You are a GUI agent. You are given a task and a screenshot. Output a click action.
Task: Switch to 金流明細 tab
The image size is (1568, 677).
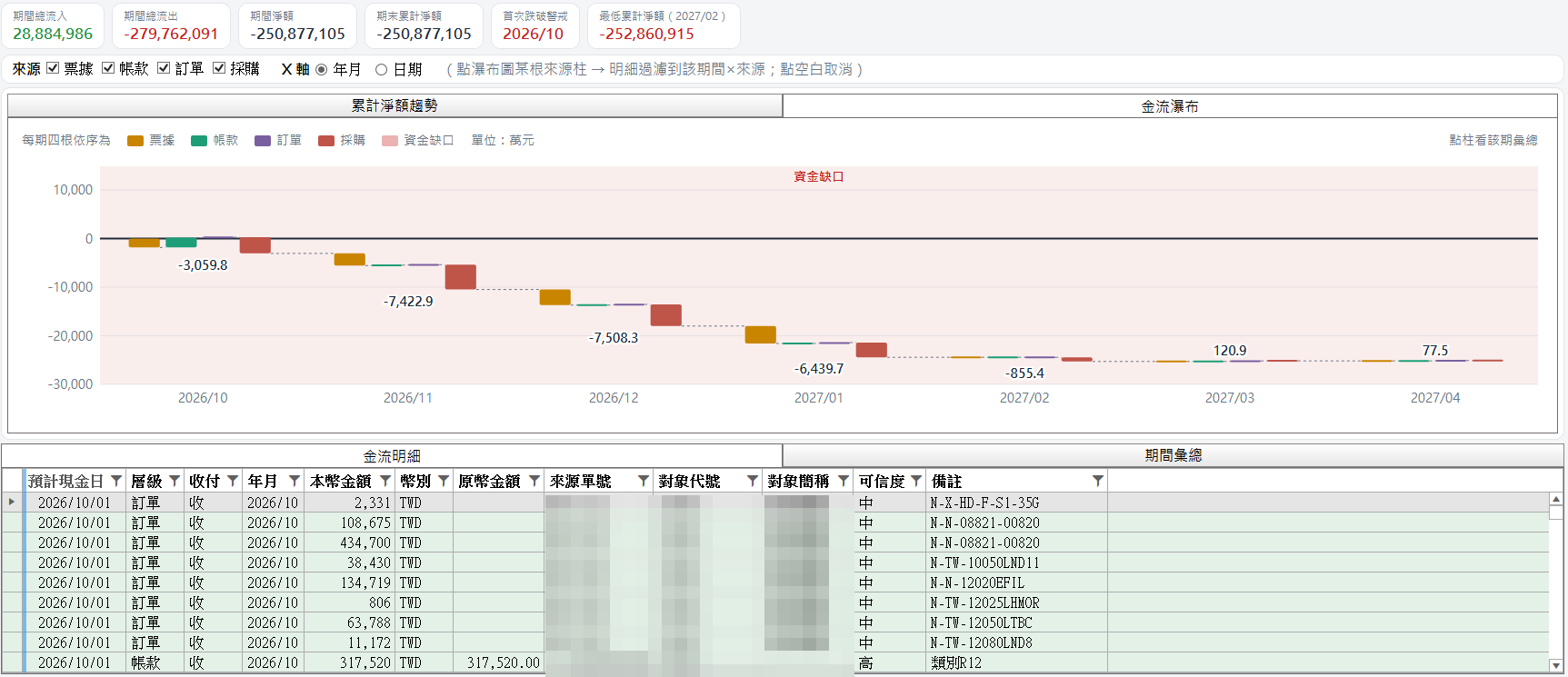point(392,456)
